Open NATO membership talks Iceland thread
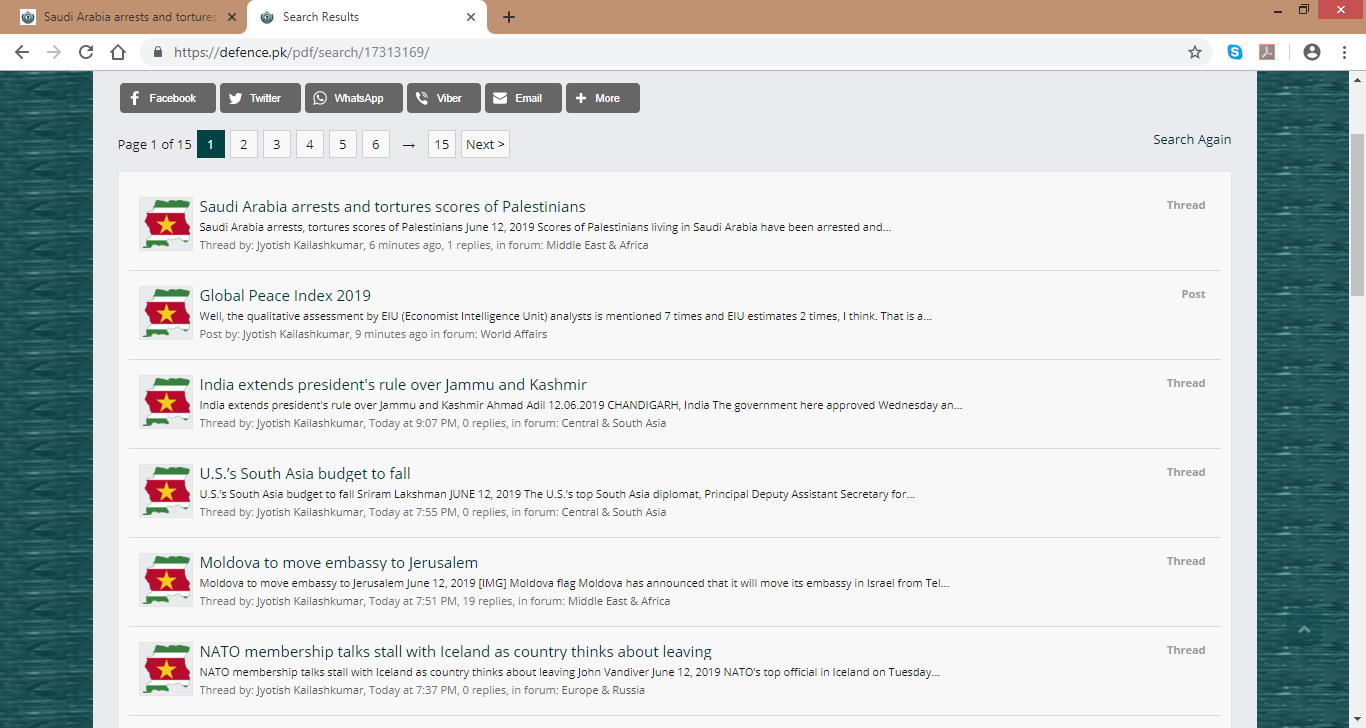Viewport: 1366px width, 728px height. pyautogui.click(x=456, y=652)
